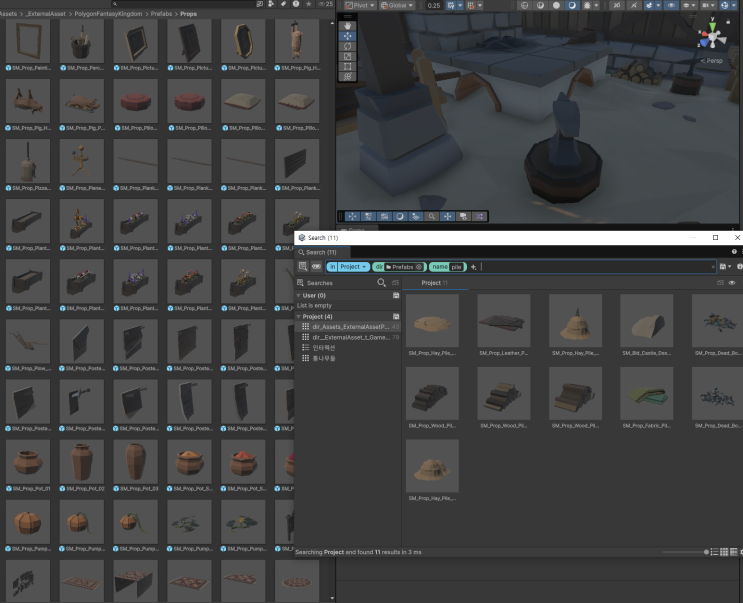Viewport: 743px width, 603px height.
Task: Remove the Prefabs dir filter
Action: click(419, 267)
